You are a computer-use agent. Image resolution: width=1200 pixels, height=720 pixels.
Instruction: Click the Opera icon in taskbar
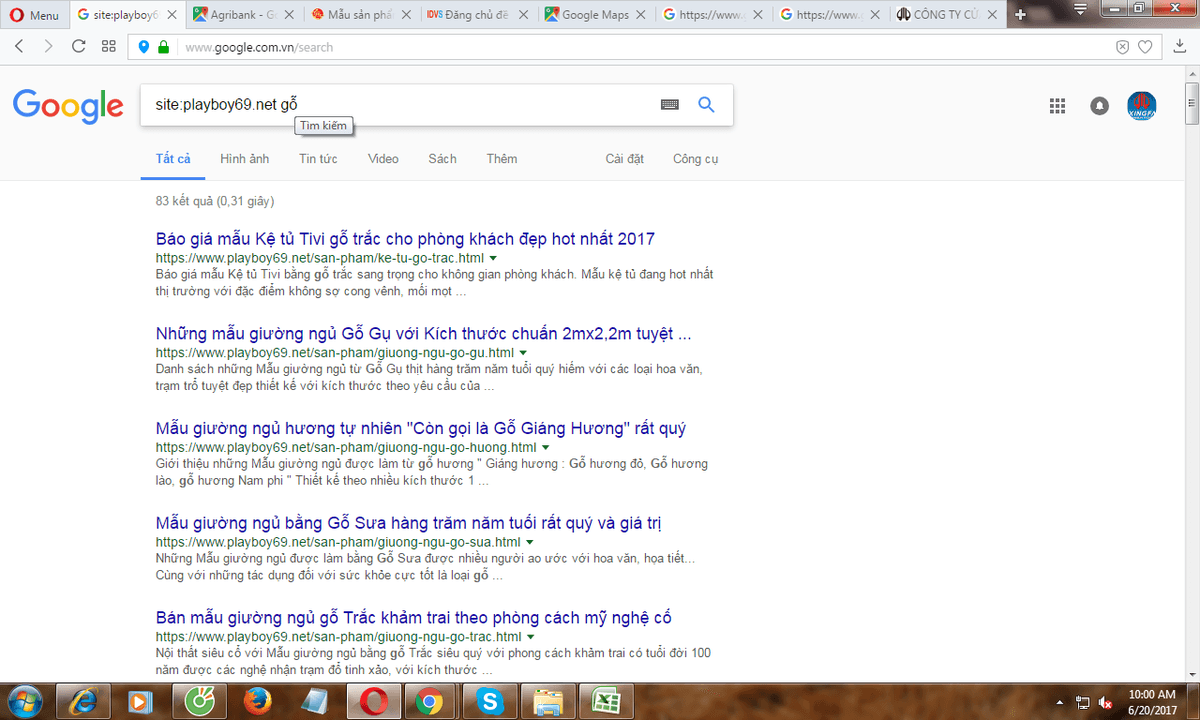tap(372, 701)
